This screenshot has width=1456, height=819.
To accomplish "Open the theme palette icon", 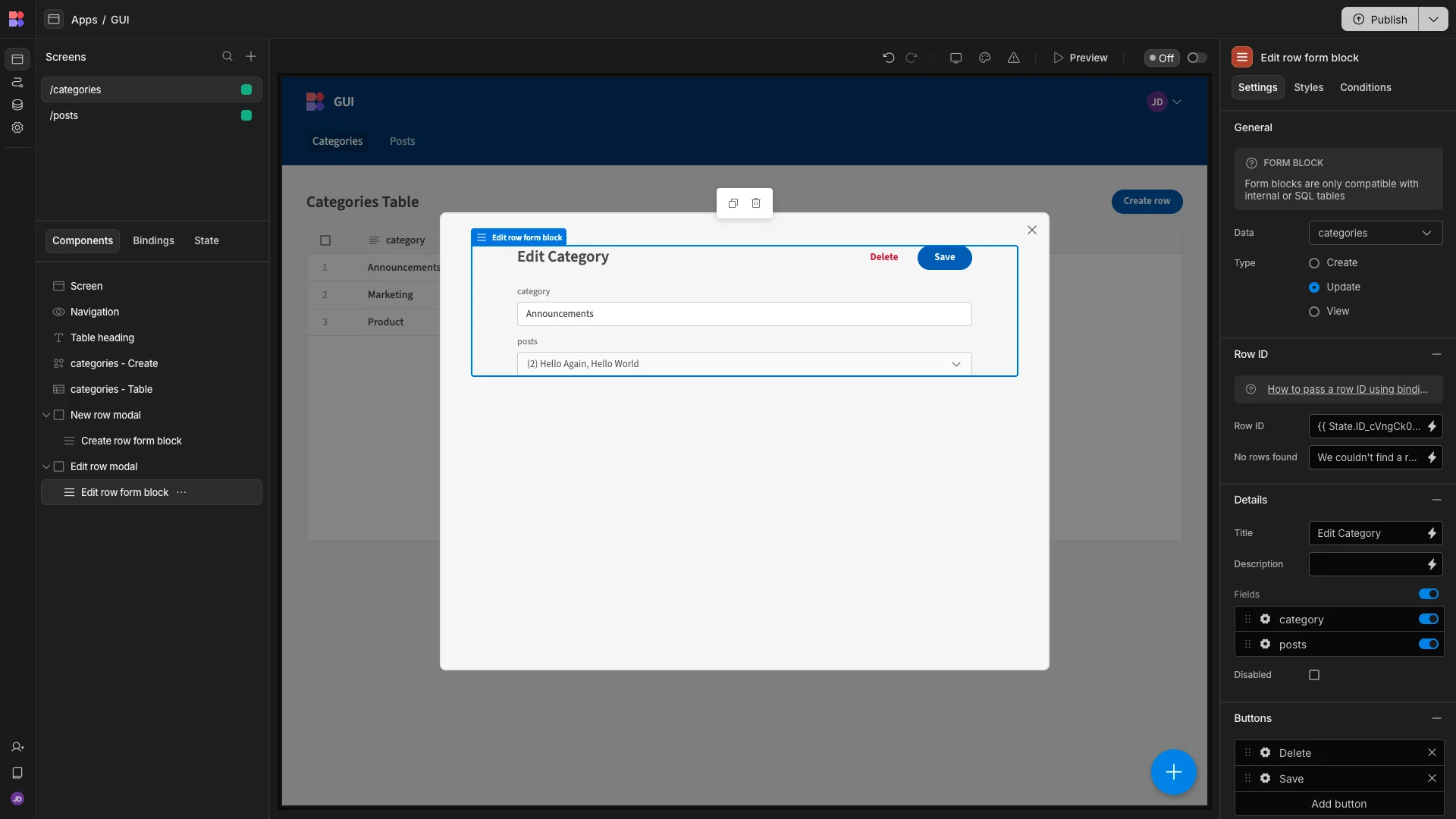I will [984, 58].
